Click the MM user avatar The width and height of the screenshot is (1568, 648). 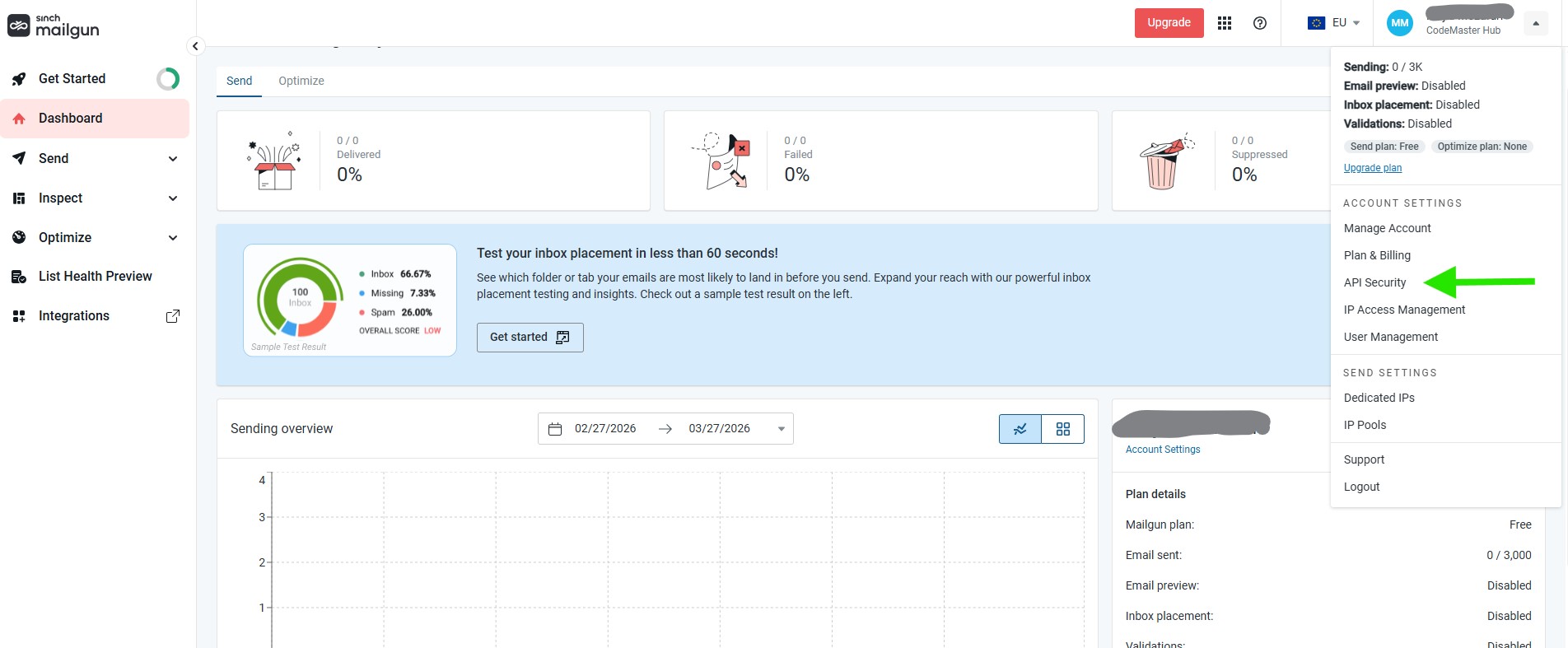1399,23
